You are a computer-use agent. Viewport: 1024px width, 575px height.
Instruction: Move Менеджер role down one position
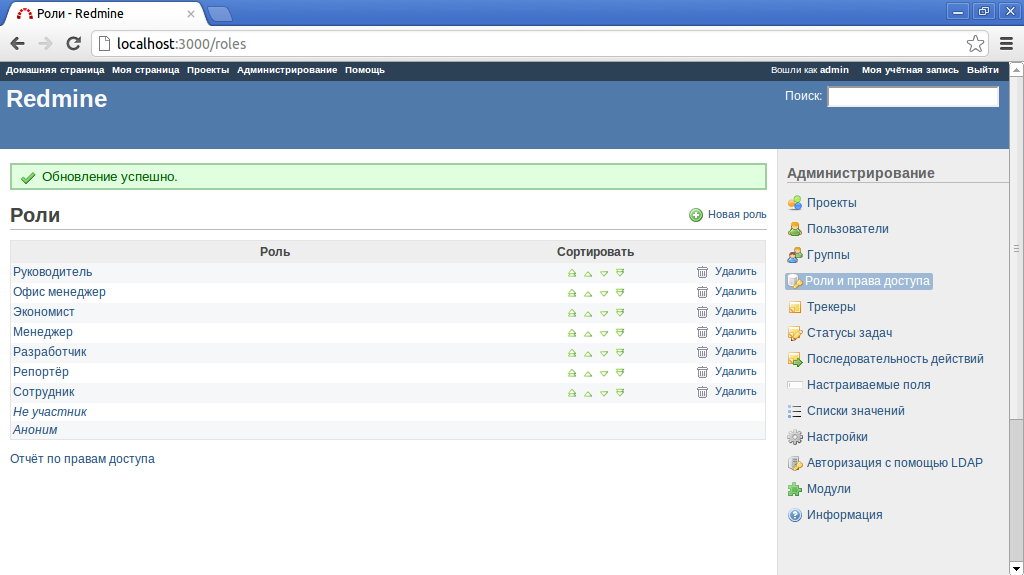pos(604,333)
